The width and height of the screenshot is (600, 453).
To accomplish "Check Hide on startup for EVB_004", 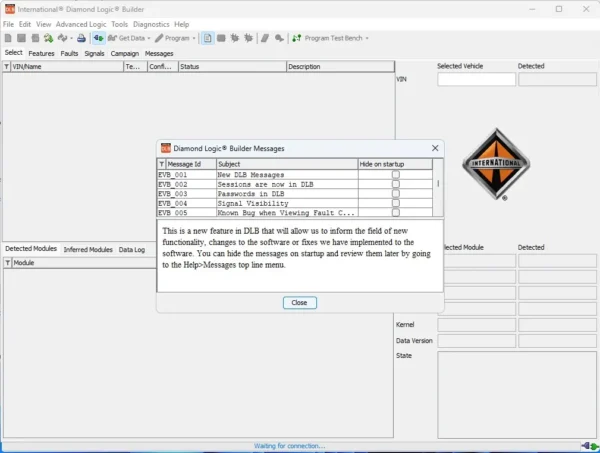I will (x=396, y=203).
